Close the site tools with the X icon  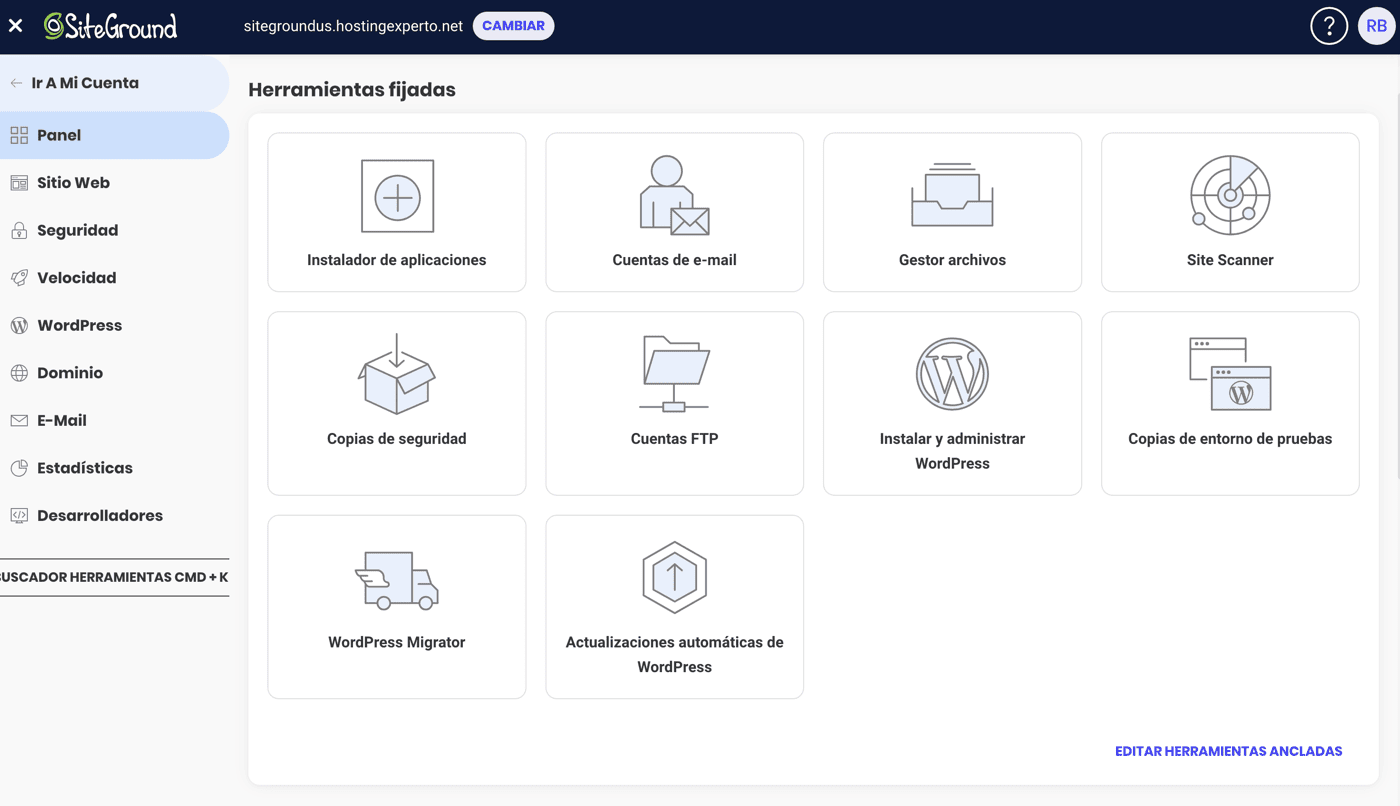(x=15, y=26)
